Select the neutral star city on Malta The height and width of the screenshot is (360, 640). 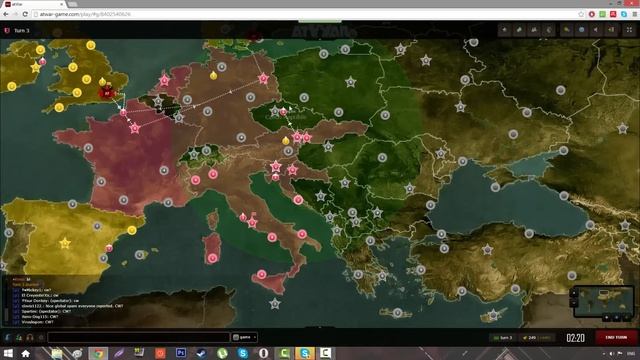coord(275,304)
